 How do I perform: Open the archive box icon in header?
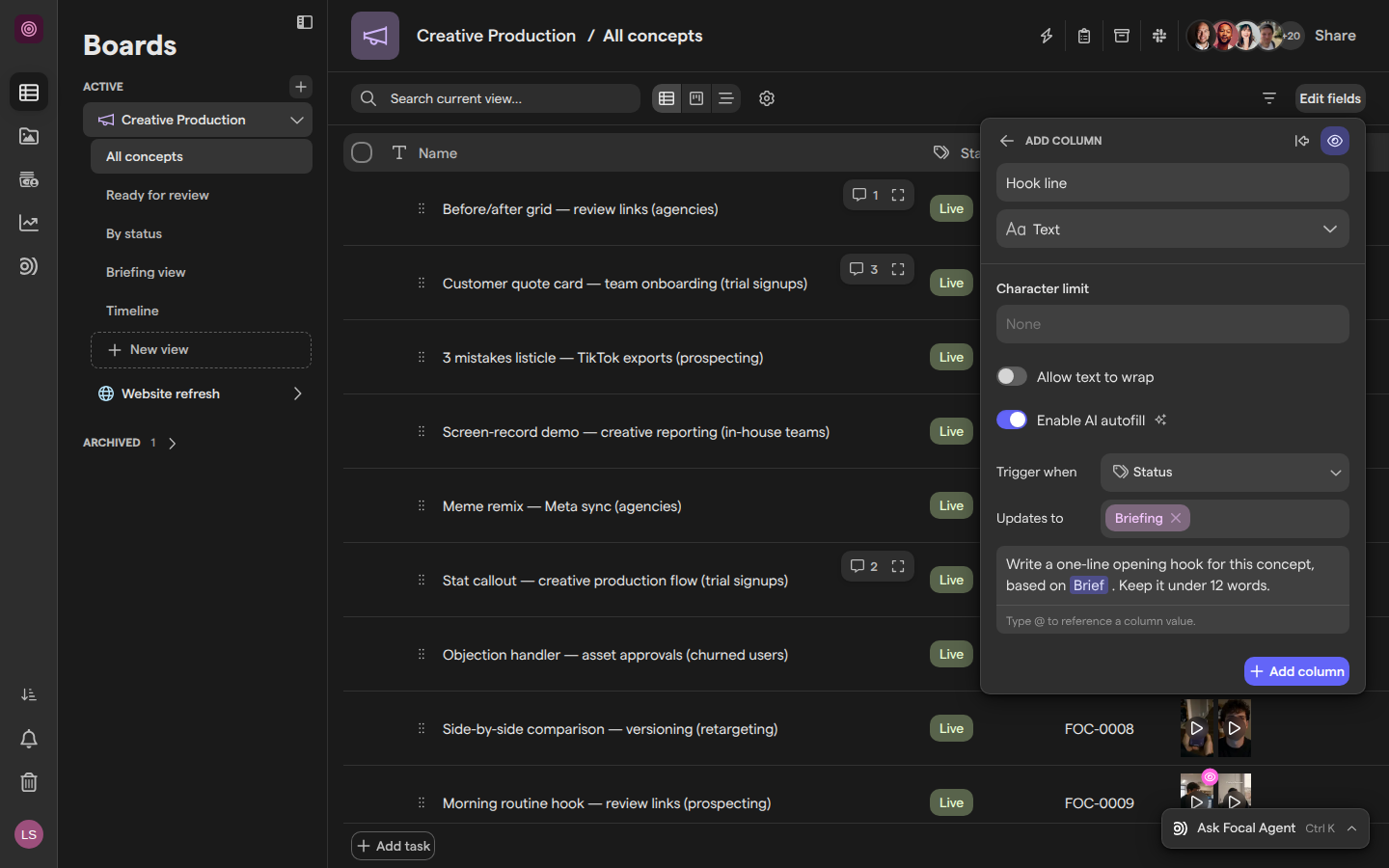coord(1122,36)
